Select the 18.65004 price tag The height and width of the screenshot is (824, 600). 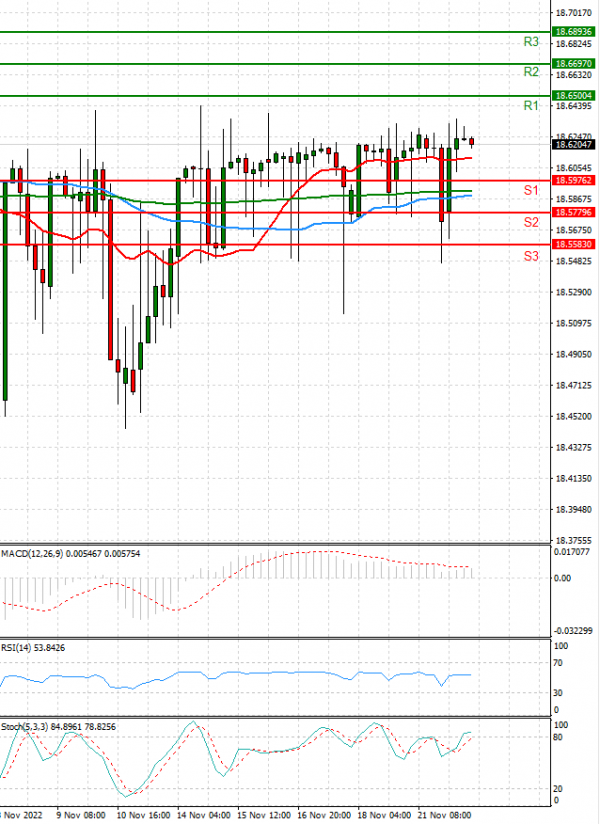pos(573,96)
